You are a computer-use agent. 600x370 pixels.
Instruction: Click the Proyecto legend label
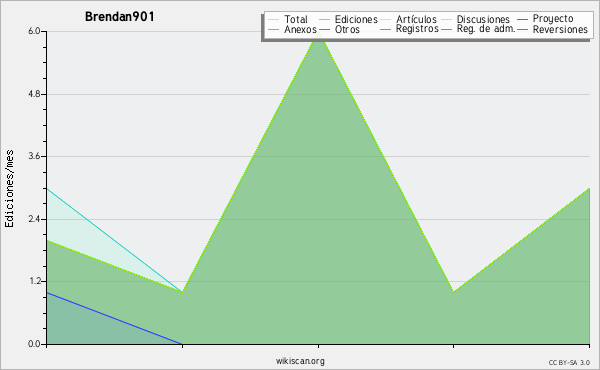[553, 19]
